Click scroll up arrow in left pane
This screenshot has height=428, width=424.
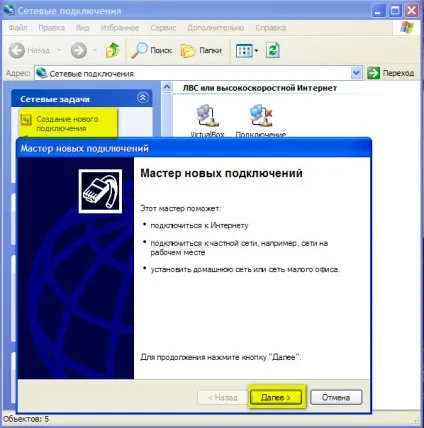pyautogui.click(x=167, y=87)
